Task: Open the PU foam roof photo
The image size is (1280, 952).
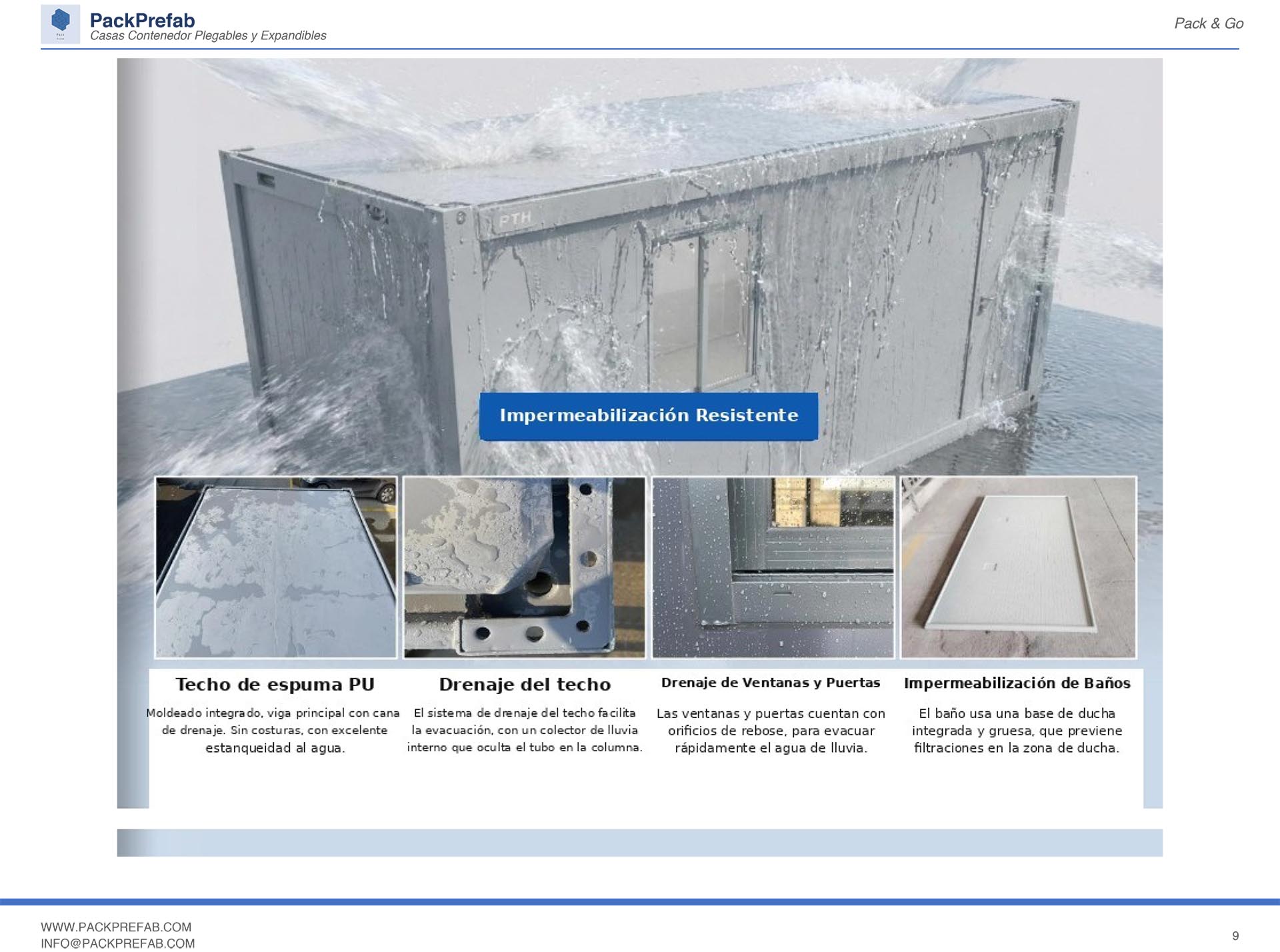Action: click(276, 567)
